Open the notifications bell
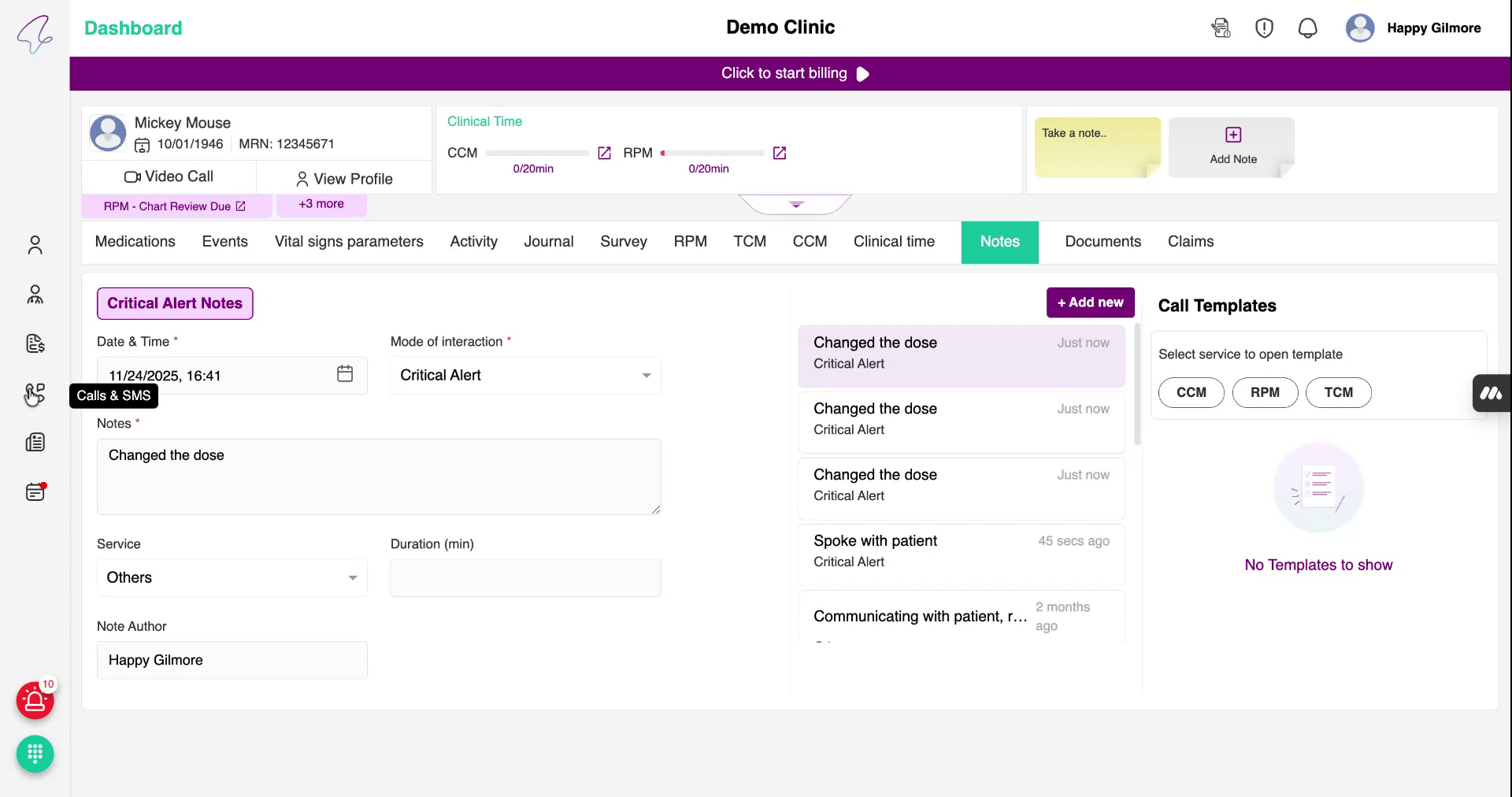The width and height of the screenshot is (1512, 797). coord(1307,28)
